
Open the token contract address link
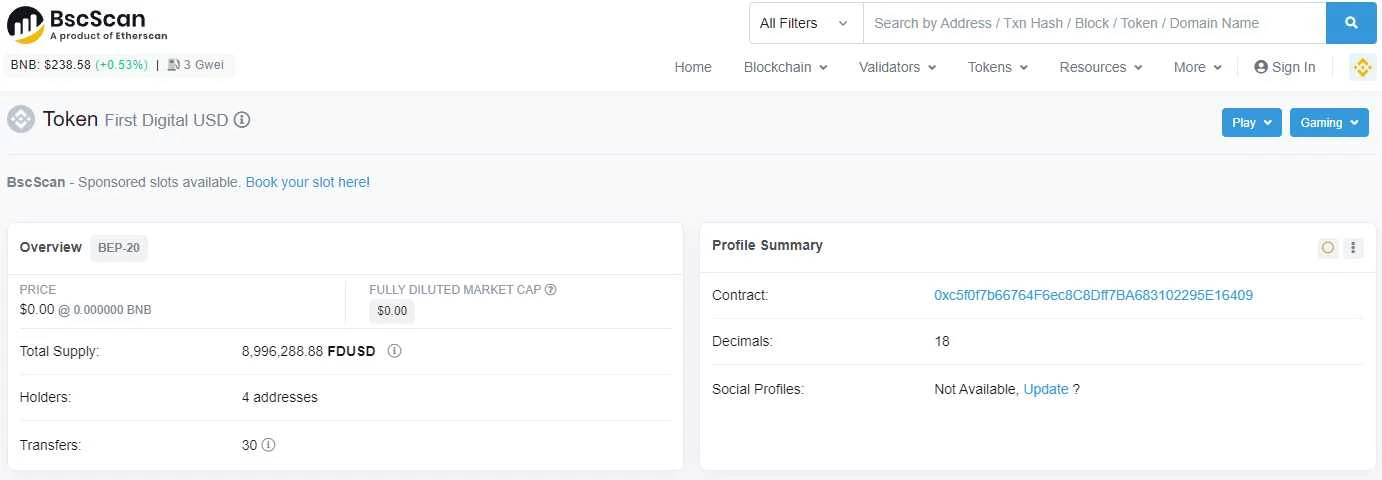point(1093,295)
